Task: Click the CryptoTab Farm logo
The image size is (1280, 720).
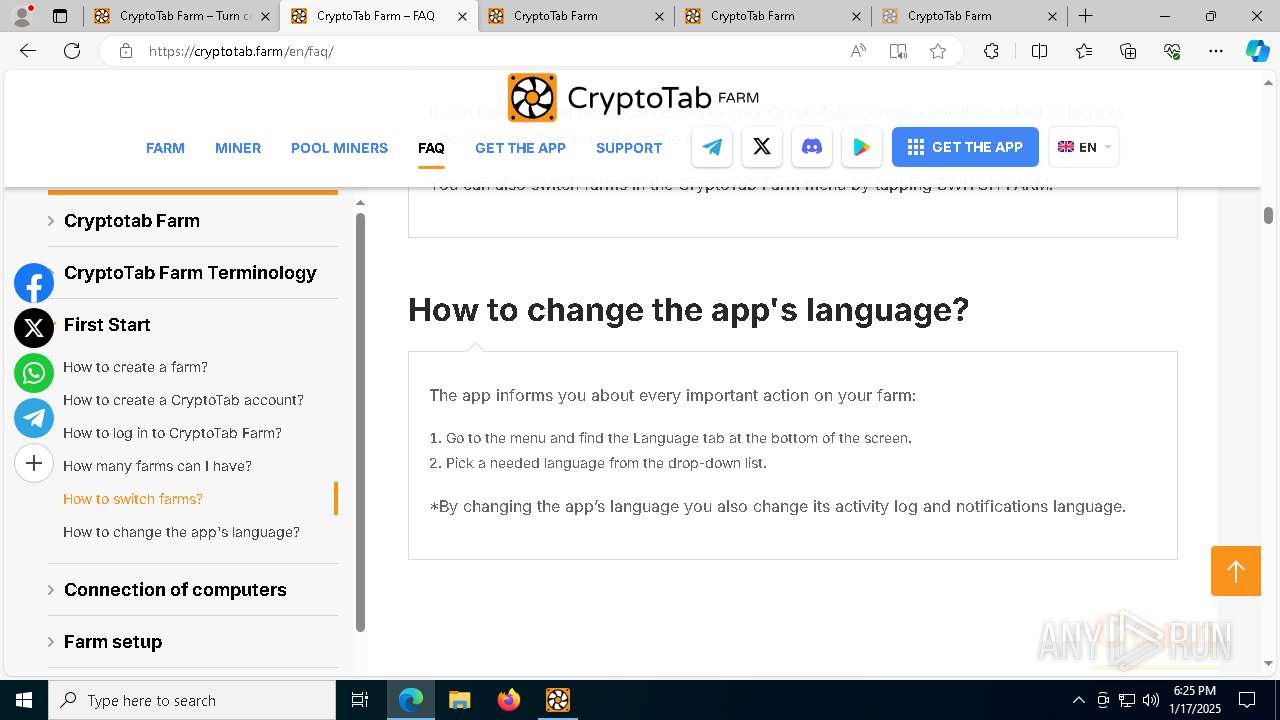Action: pos(633,97)
